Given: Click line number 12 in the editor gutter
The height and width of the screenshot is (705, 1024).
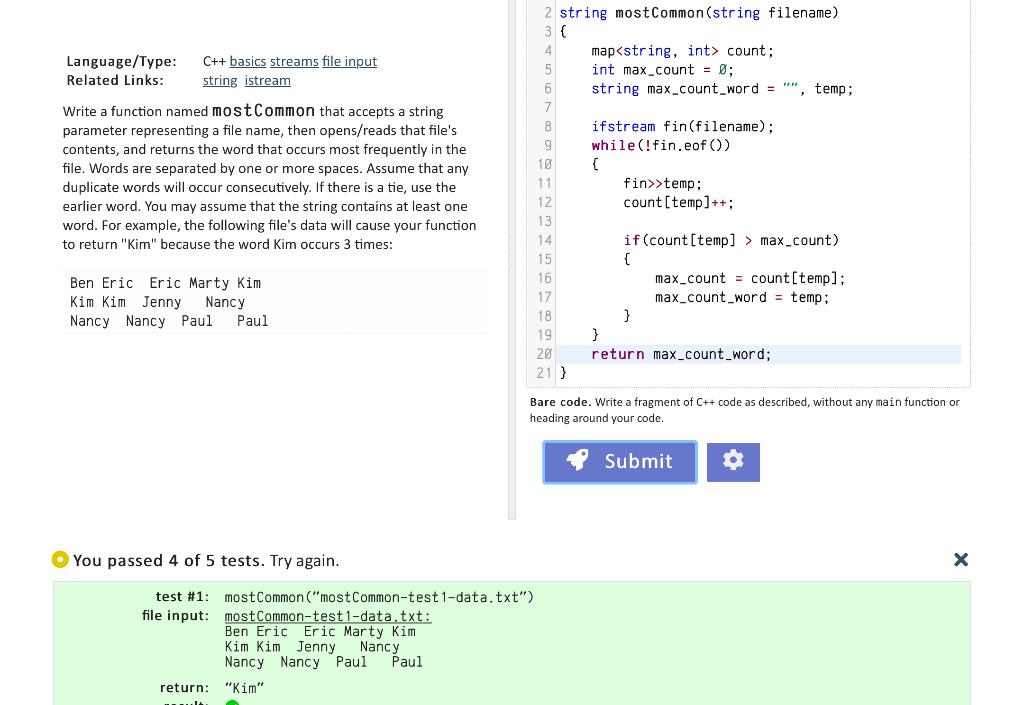Looking at the screenshot, I should pos(544,202).
